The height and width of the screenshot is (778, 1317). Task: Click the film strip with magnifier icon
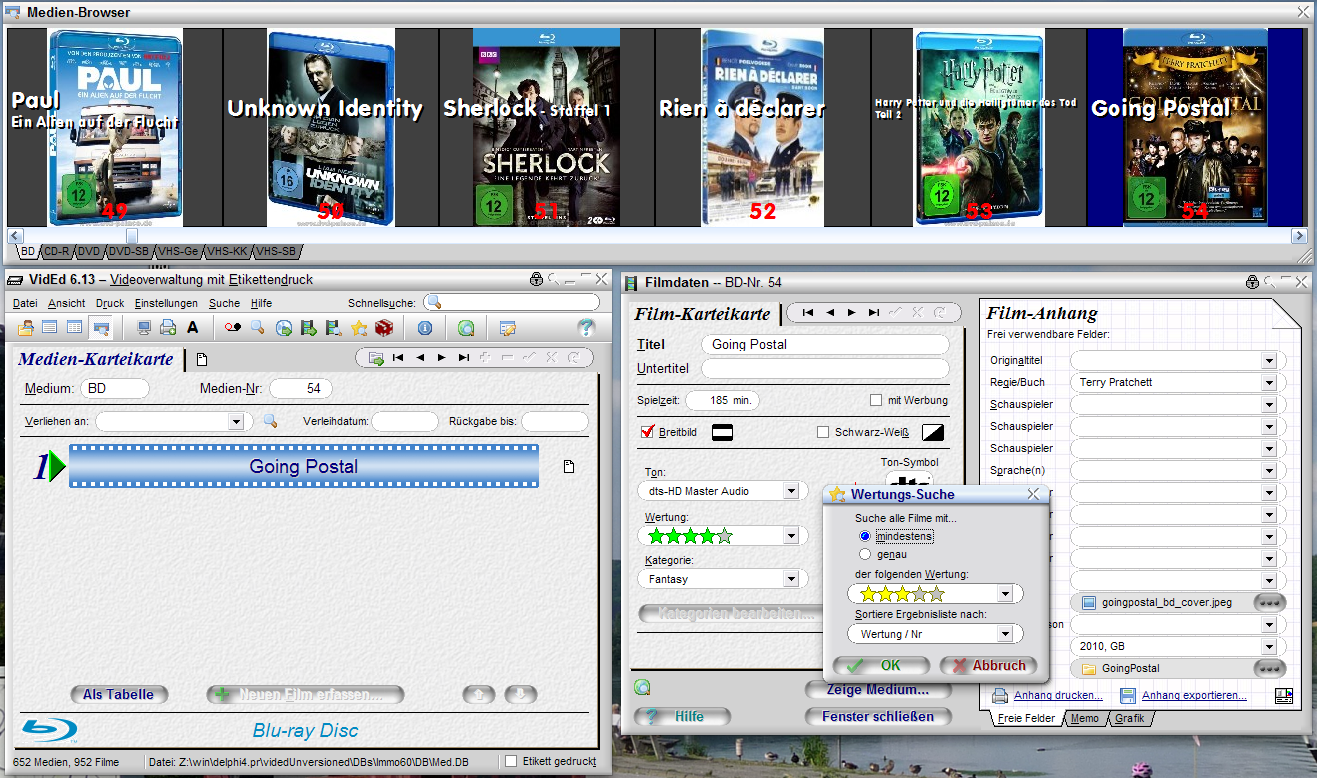coord(333,327)
